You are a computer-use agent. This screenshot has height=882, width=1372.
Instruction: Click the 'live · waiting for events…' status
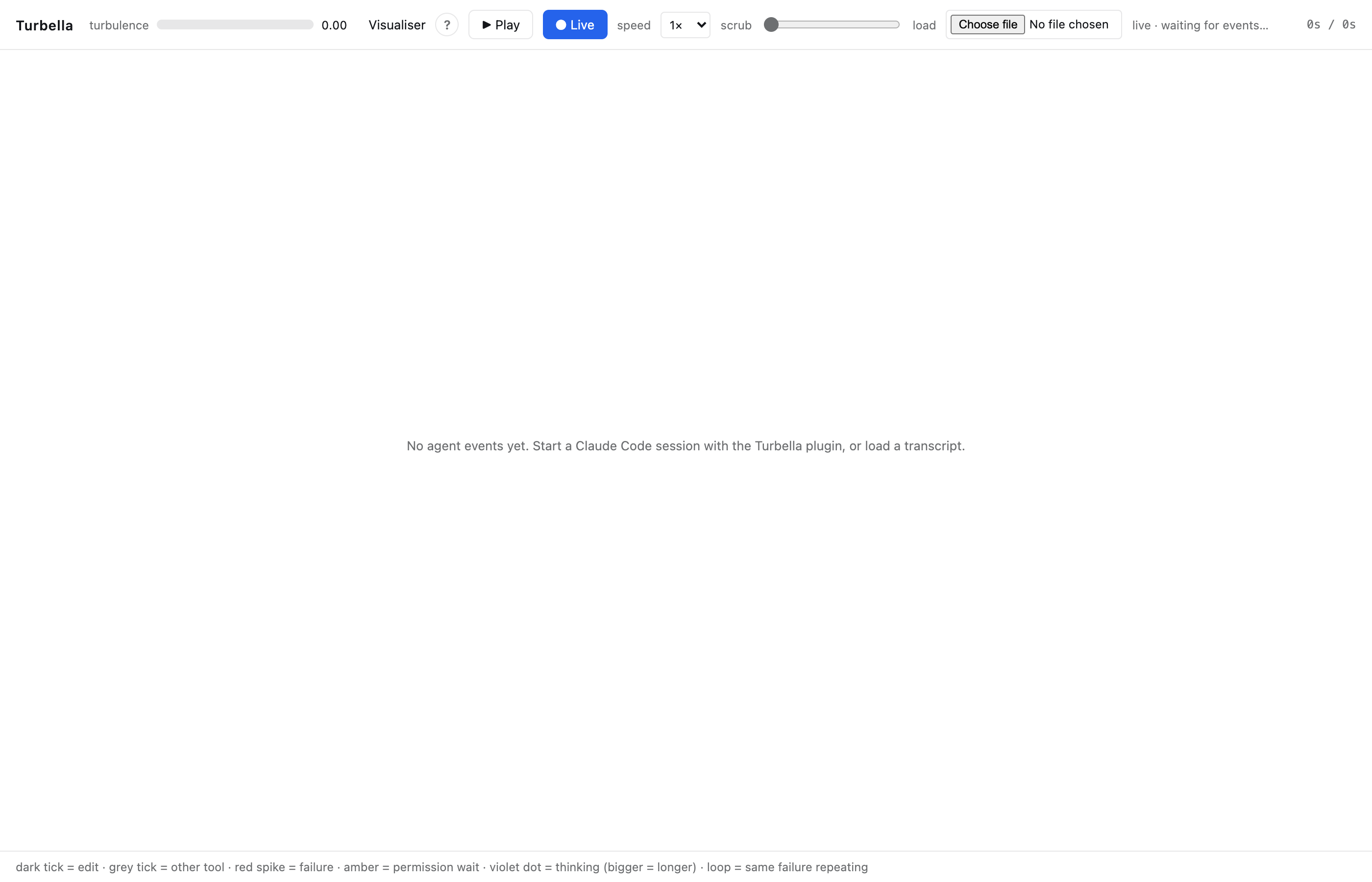tap(1200, 25)
